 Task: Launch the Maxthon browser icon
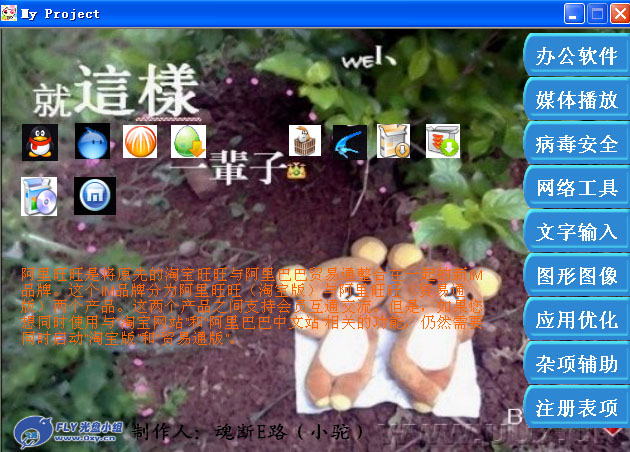click(95, 196)
